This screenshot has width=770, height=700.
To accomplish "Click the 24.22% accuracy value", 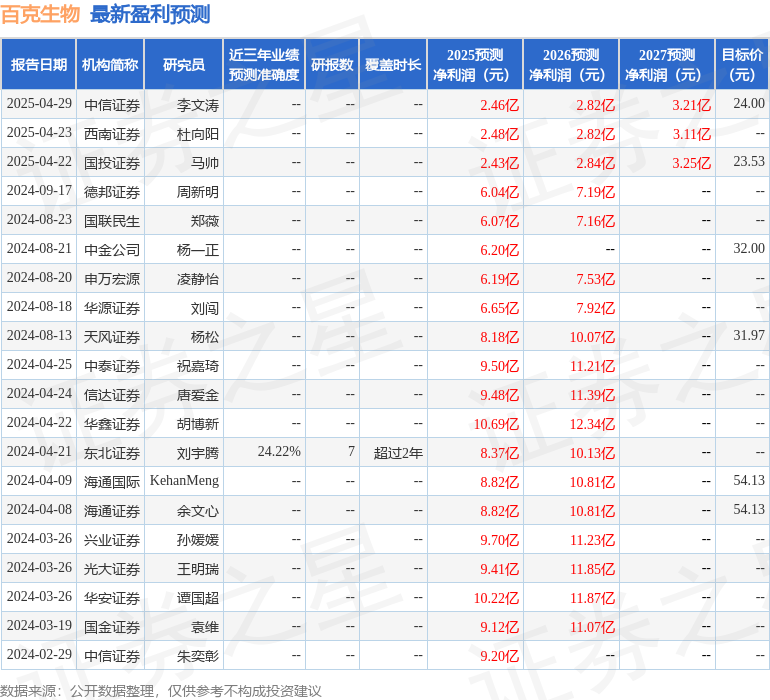I will 279,451.
